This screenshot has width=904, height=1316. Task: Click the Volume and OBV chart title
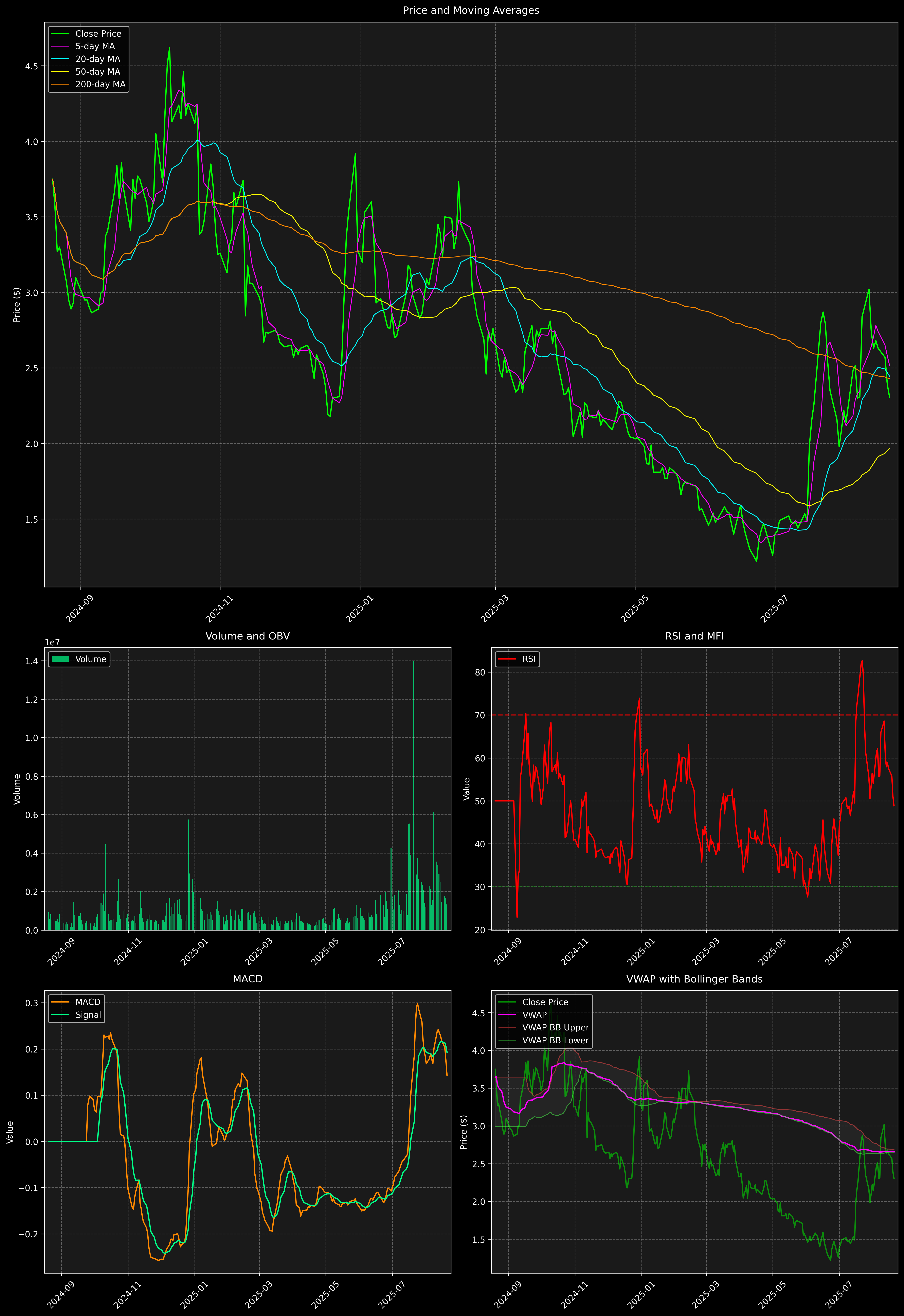(248, 636)
